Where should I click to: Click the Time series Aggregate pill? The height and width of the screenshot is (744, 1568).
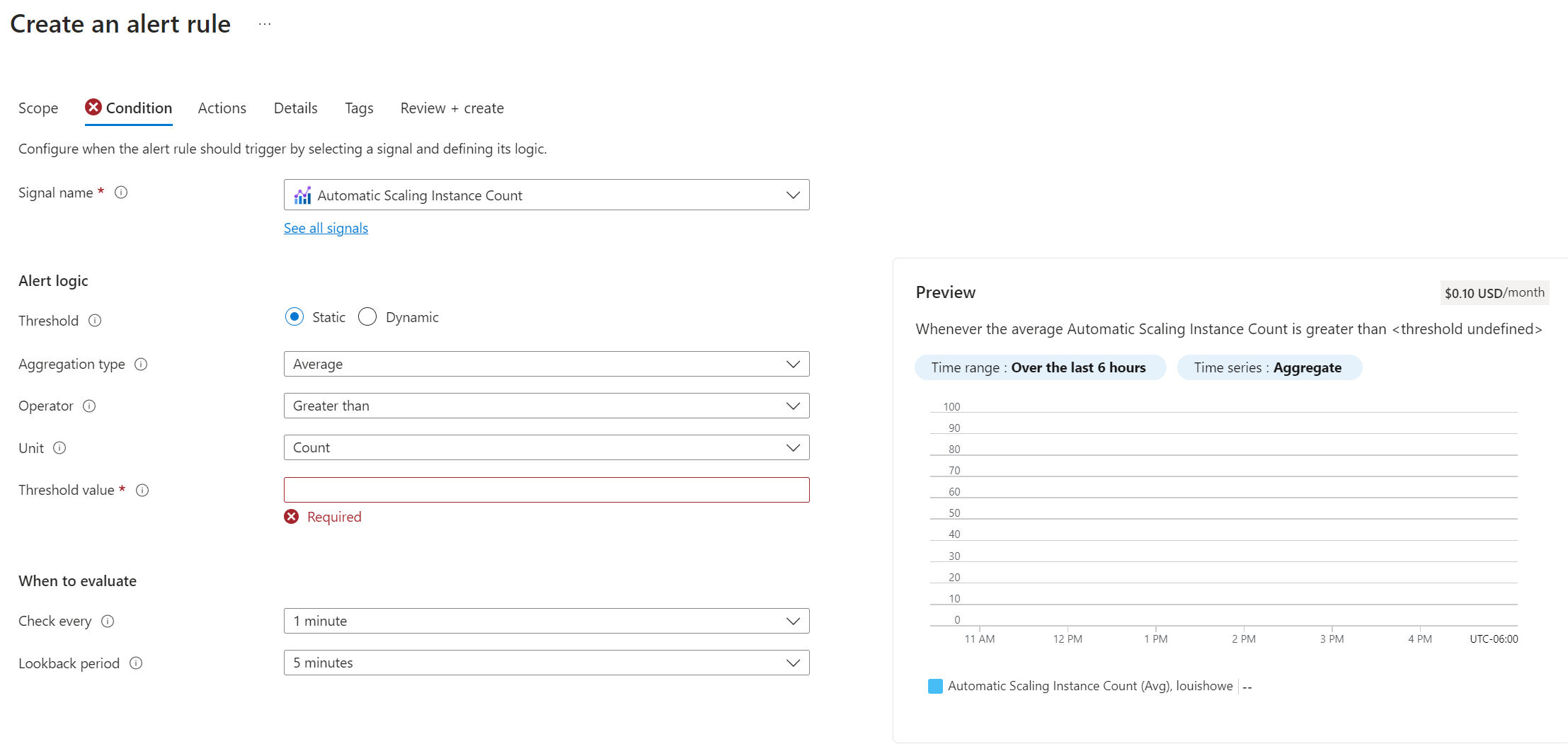click(1269, 367)
